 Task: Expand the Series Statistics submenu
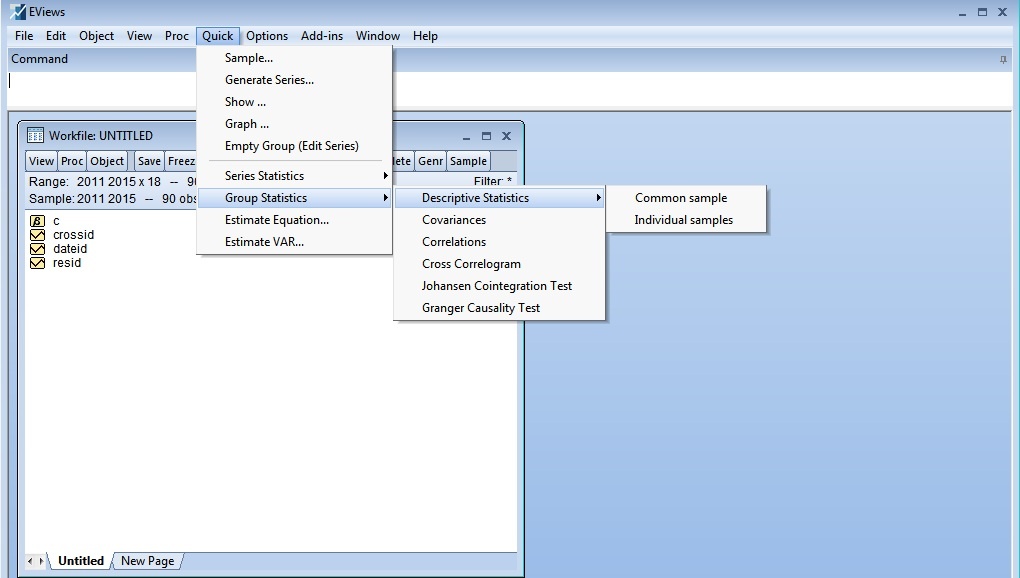pos(295,176)
